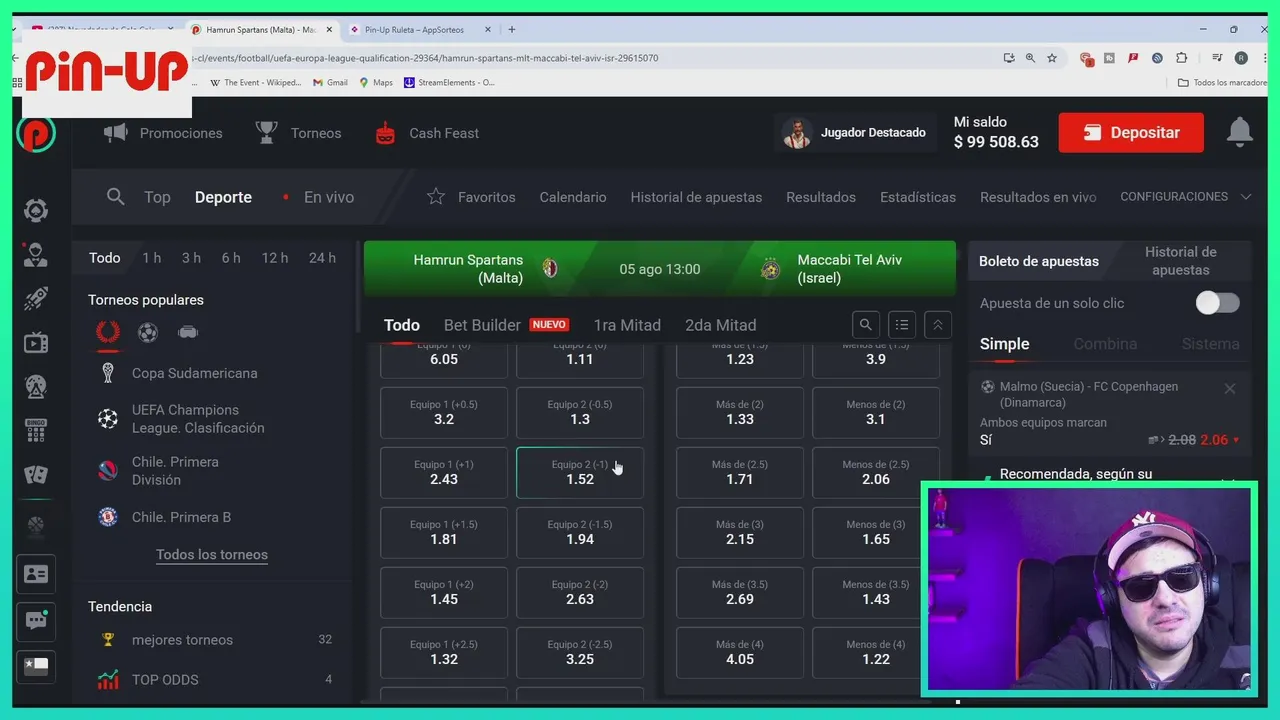Remove Malmo - FC Copenhagen bet with X
Viewport: 1280px width, 720px height.
coord(1230,388)
